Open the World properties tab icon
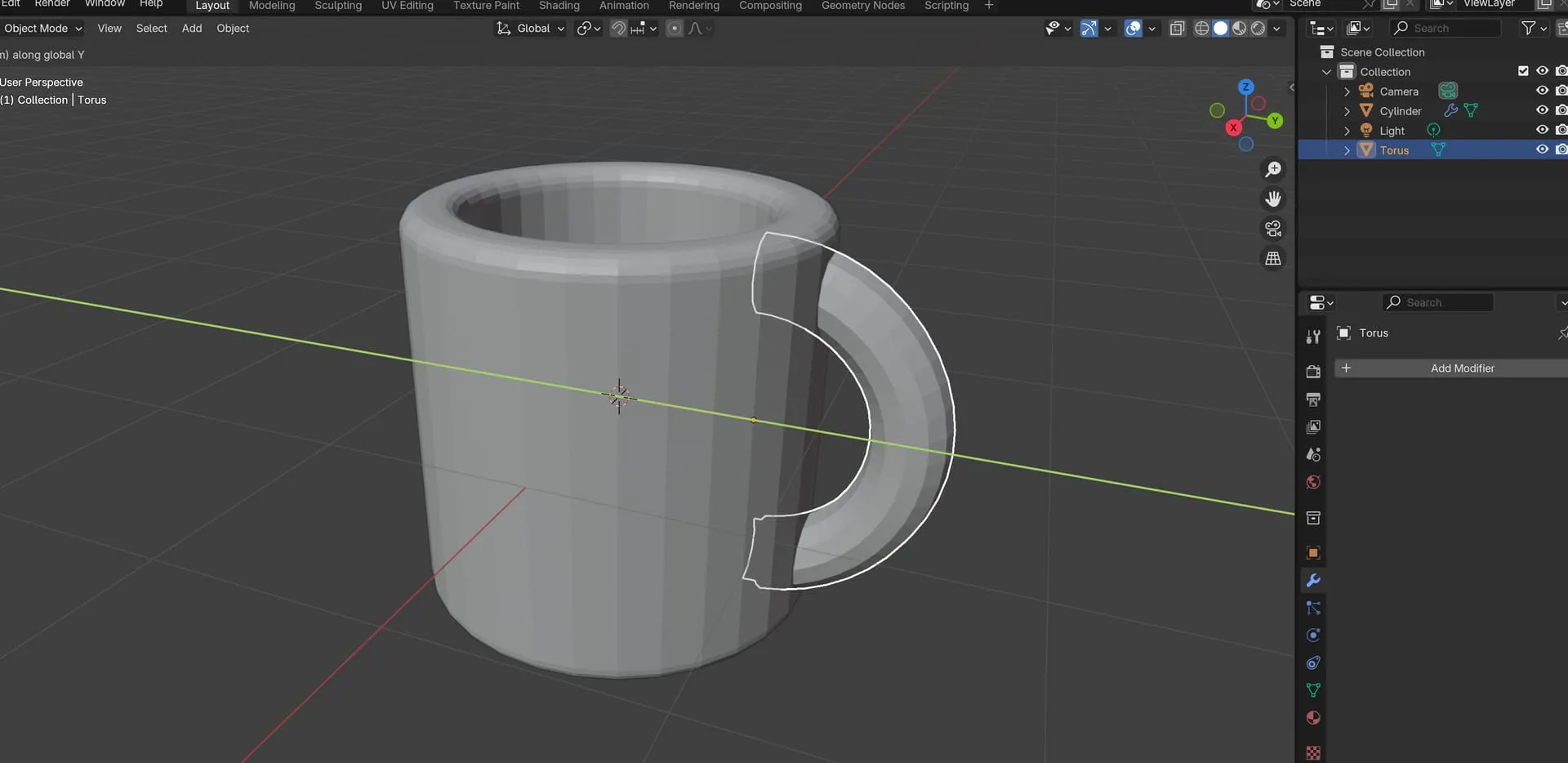Image resolution: width=1568 pixels, height=763 pixels. pos(1313,483)
